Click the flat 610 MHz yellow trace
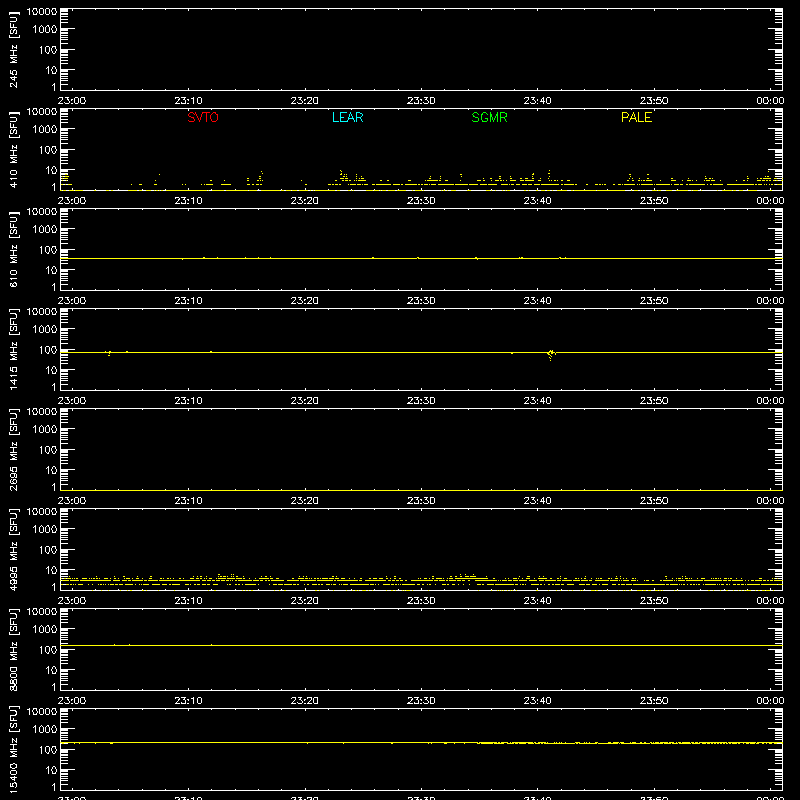The image size is (800, 800). pyautogui.click(x=421, y=258)
